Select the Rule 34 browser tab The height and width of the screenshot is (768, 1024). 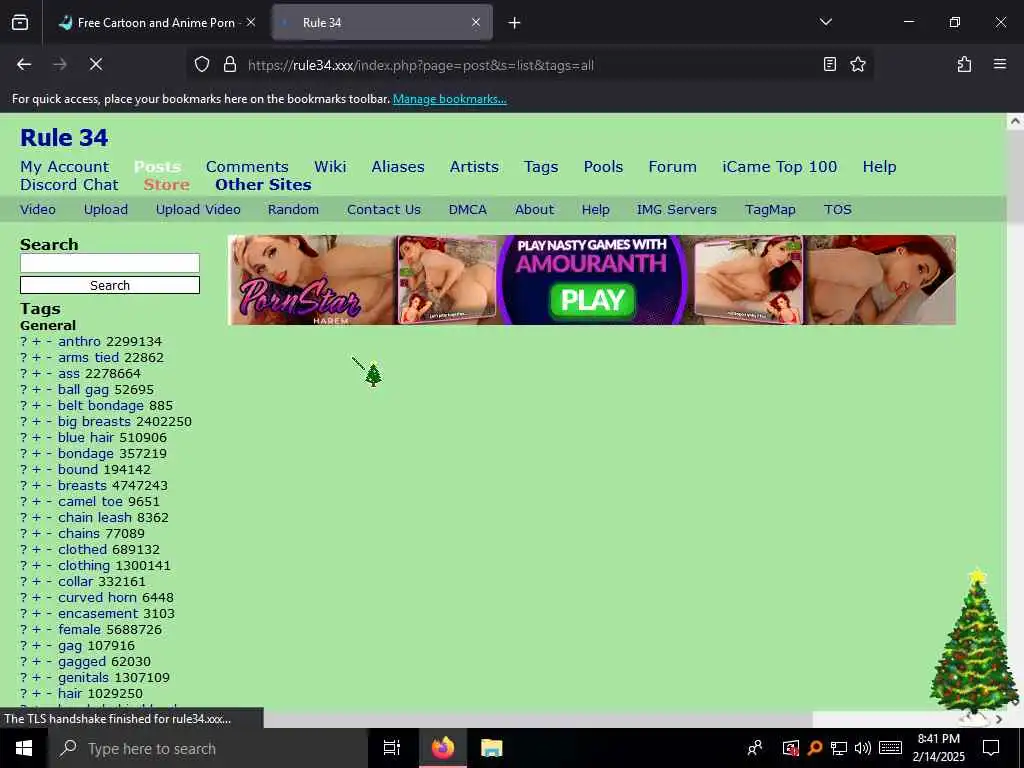click(382, 22)
